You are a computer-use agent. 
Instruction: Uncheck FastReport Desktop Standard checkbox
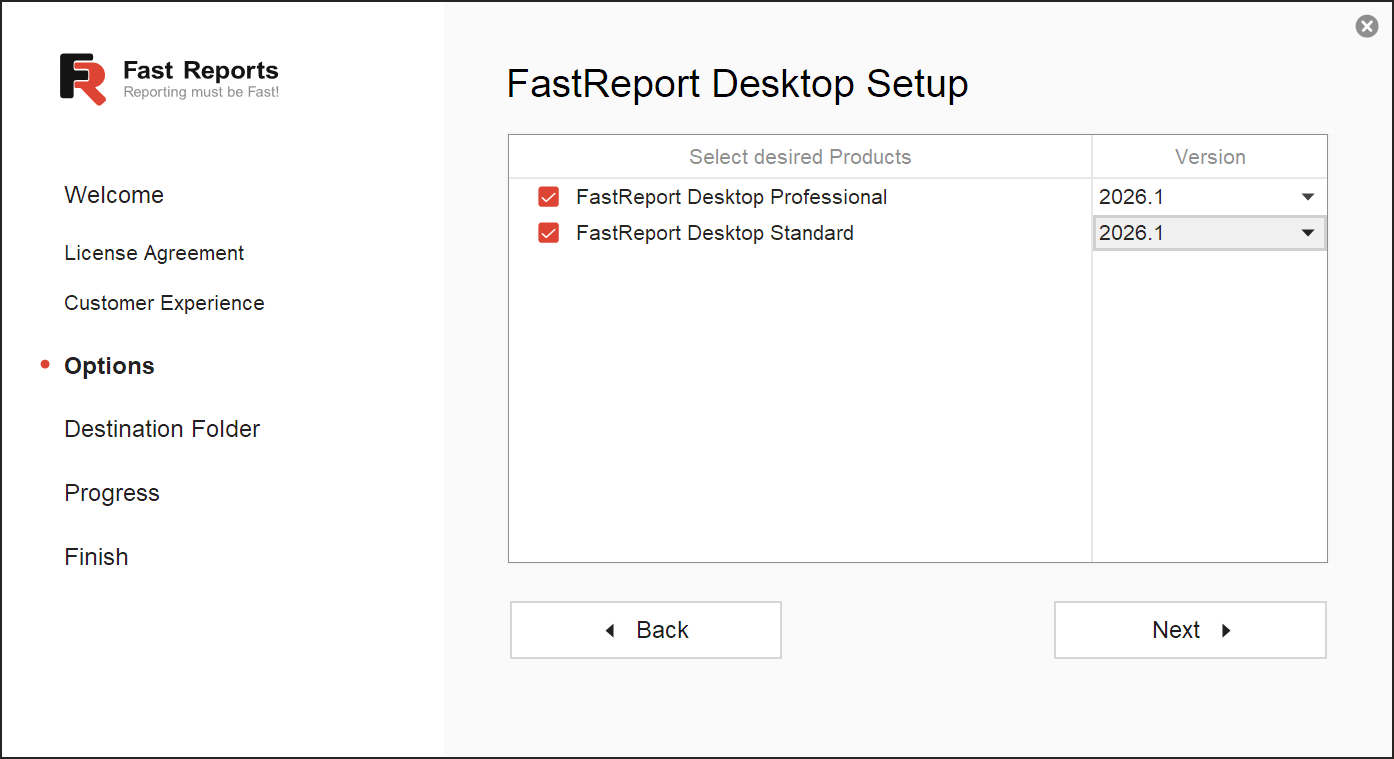click(x=548, y=233)
